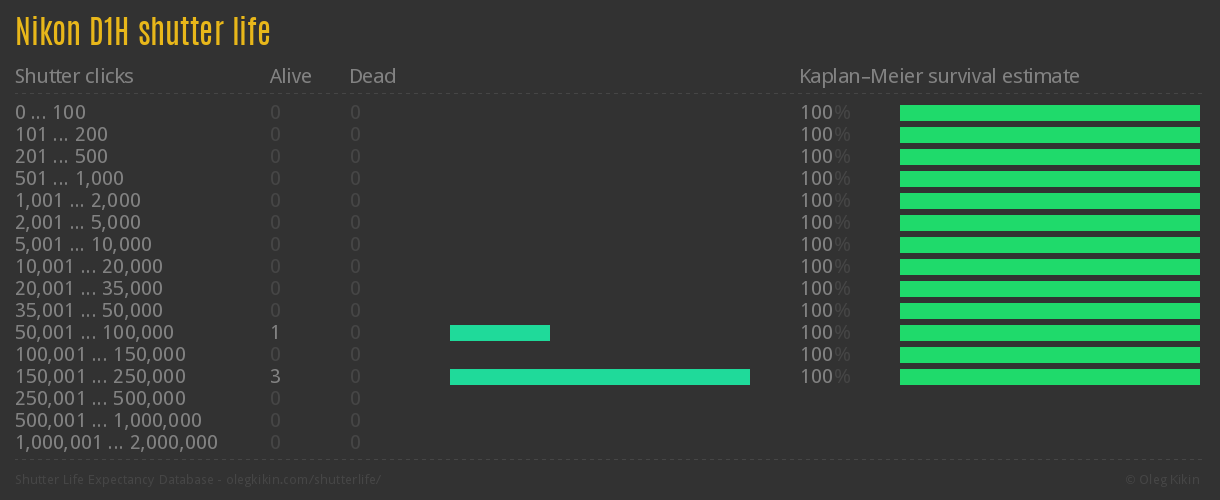Click the survival bar for 150,001 … 250,000
The image size is (1220, 500).
(1049, 377)
